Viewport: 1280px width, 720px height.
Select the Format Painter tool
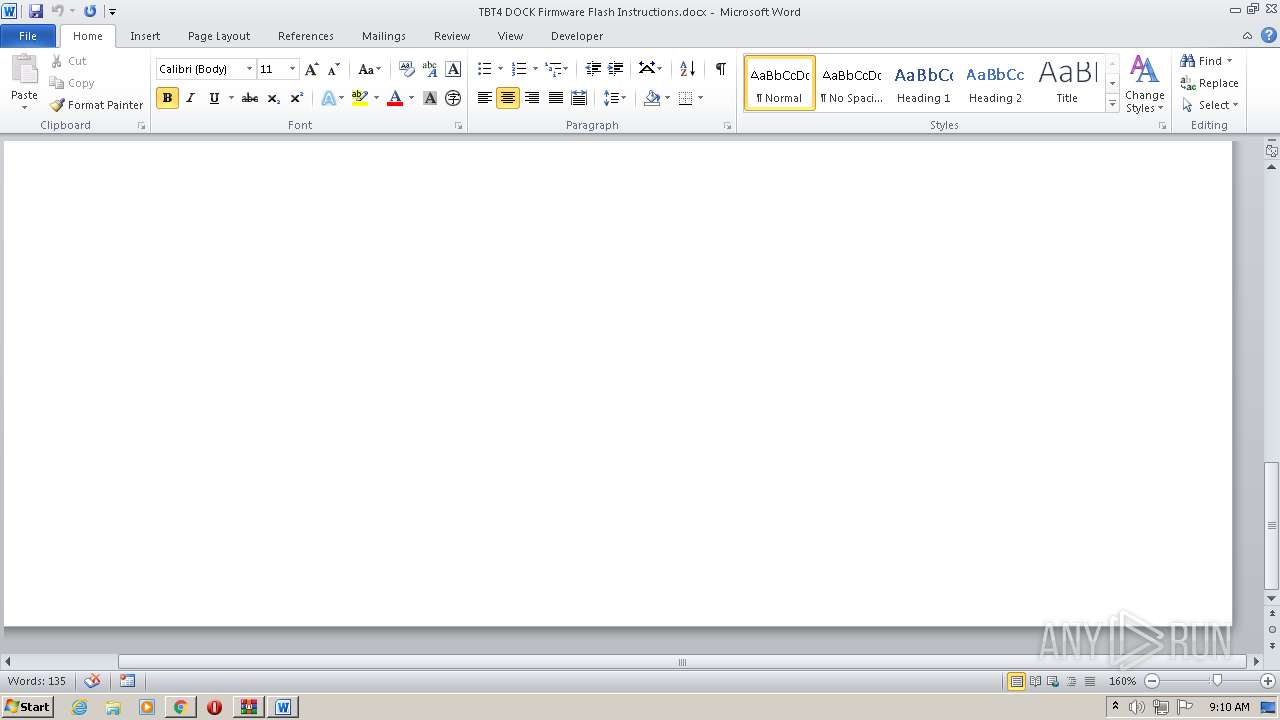tap(96, 105)
